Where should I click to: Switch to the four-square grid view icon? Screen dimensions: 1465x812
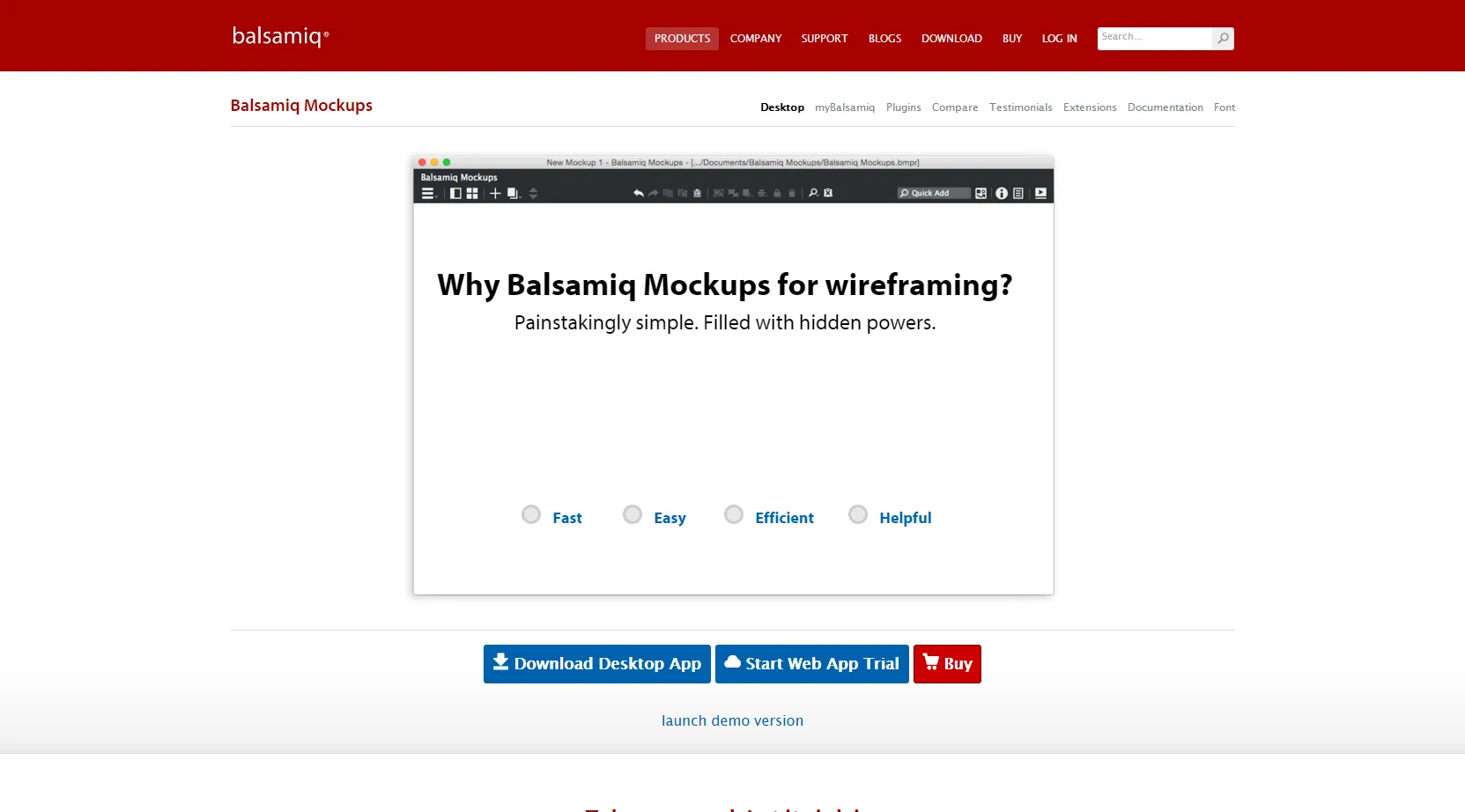(x=472, y=193)
